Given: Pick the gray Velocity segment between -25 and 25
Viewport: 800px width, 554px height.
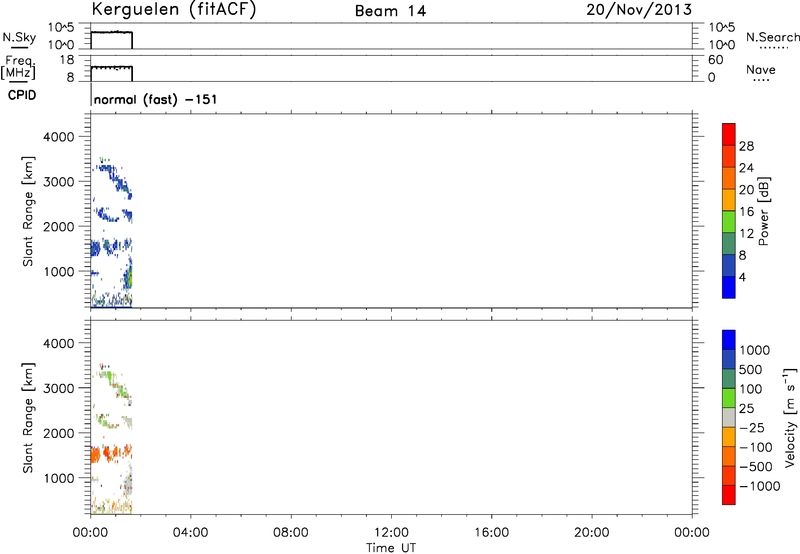Looking at the screenshot, I should [x=729, y=418].
